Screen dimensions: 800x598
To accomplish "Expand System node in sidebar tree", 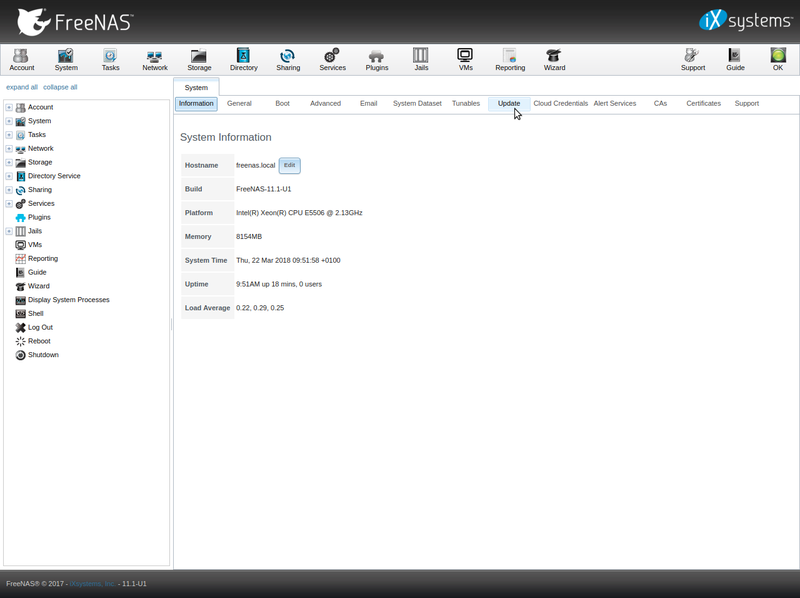I will [9, 121].
